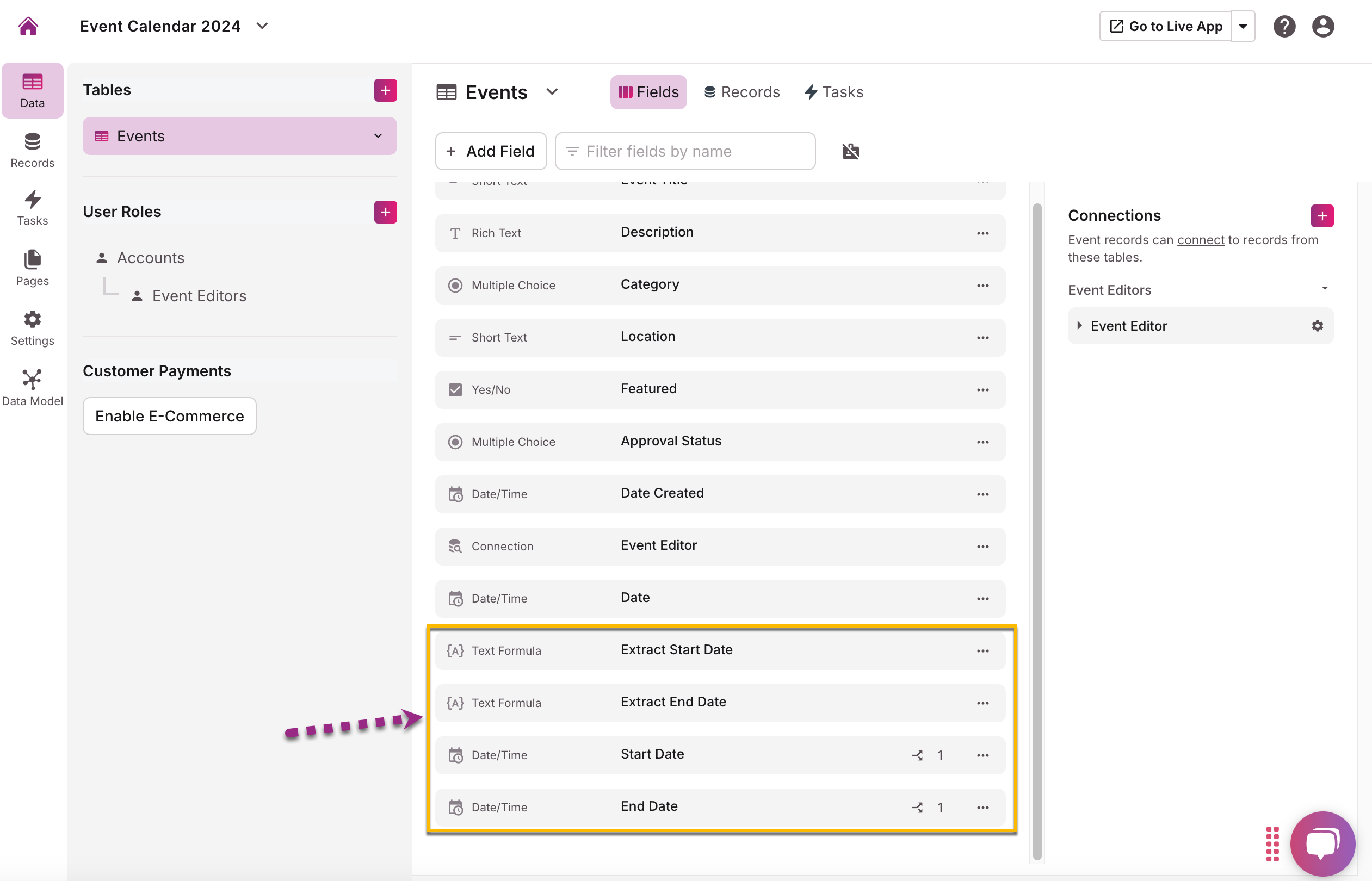
Task: Open options menu for Featured field
Action: click(982, 389)
